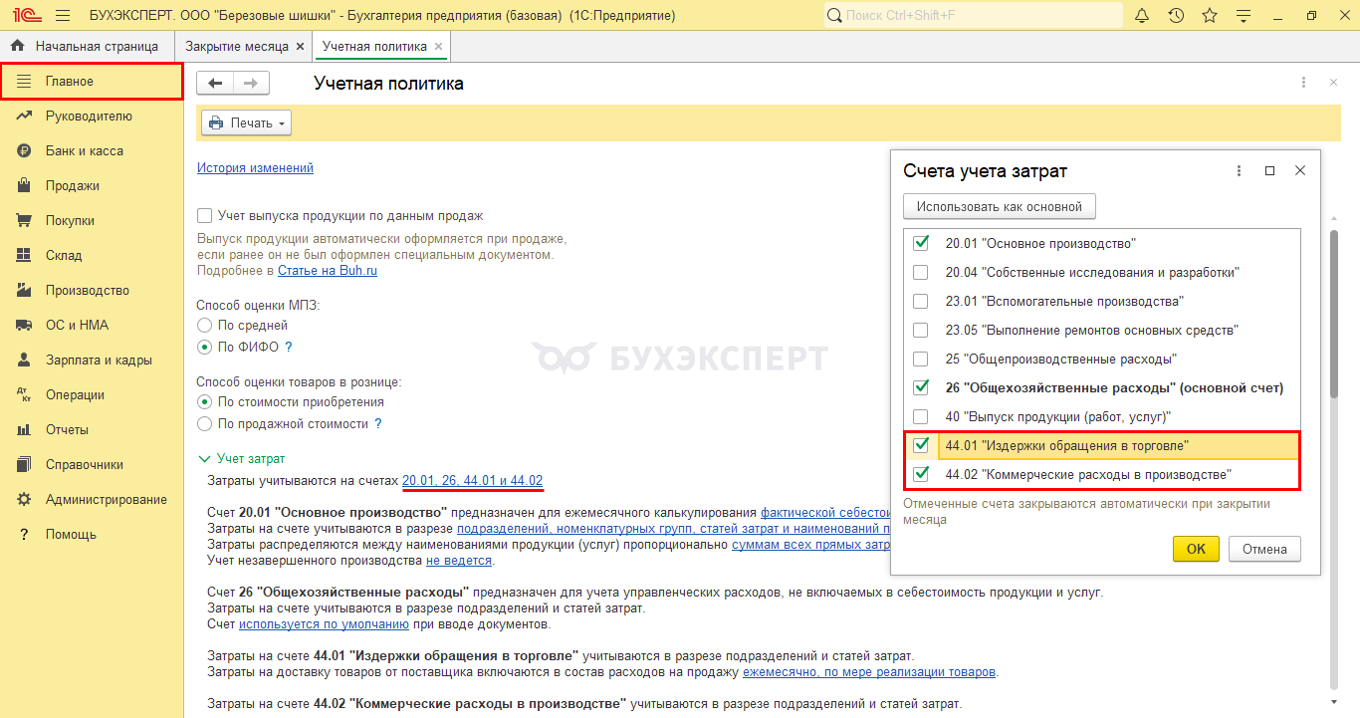Click the back arrow navigation button
The width and height of the screenshot is (1360, 718).
pos(215,83)
